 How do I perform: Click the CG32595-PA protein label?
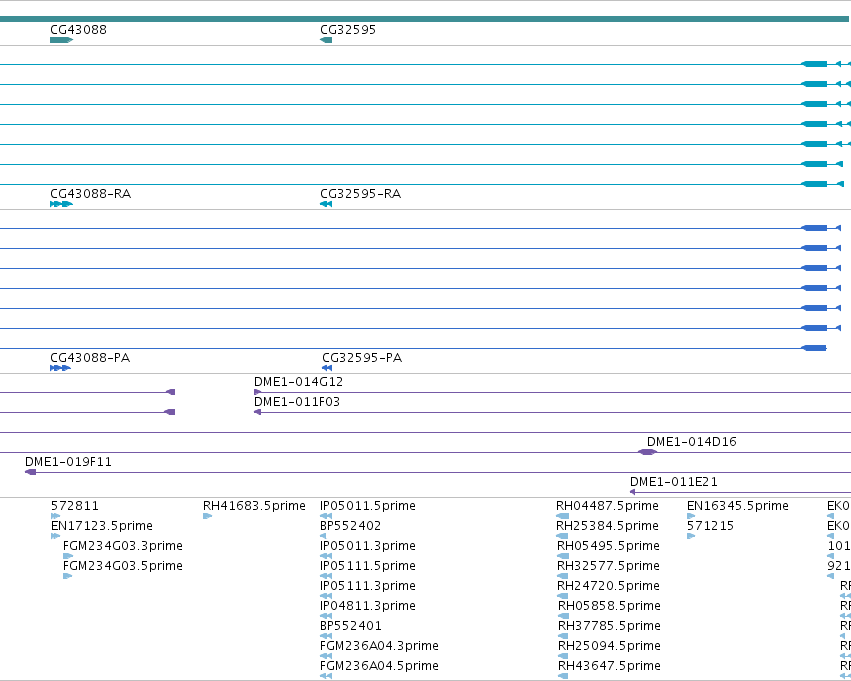click(362, 358)
